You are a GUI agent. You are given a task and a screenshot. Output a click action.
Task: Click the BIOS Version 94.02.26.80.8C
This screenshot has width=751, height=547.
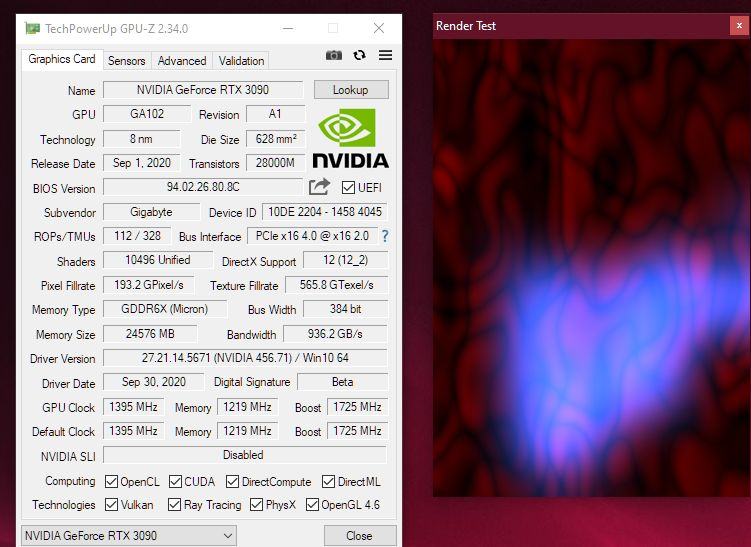tap(203, 187)
